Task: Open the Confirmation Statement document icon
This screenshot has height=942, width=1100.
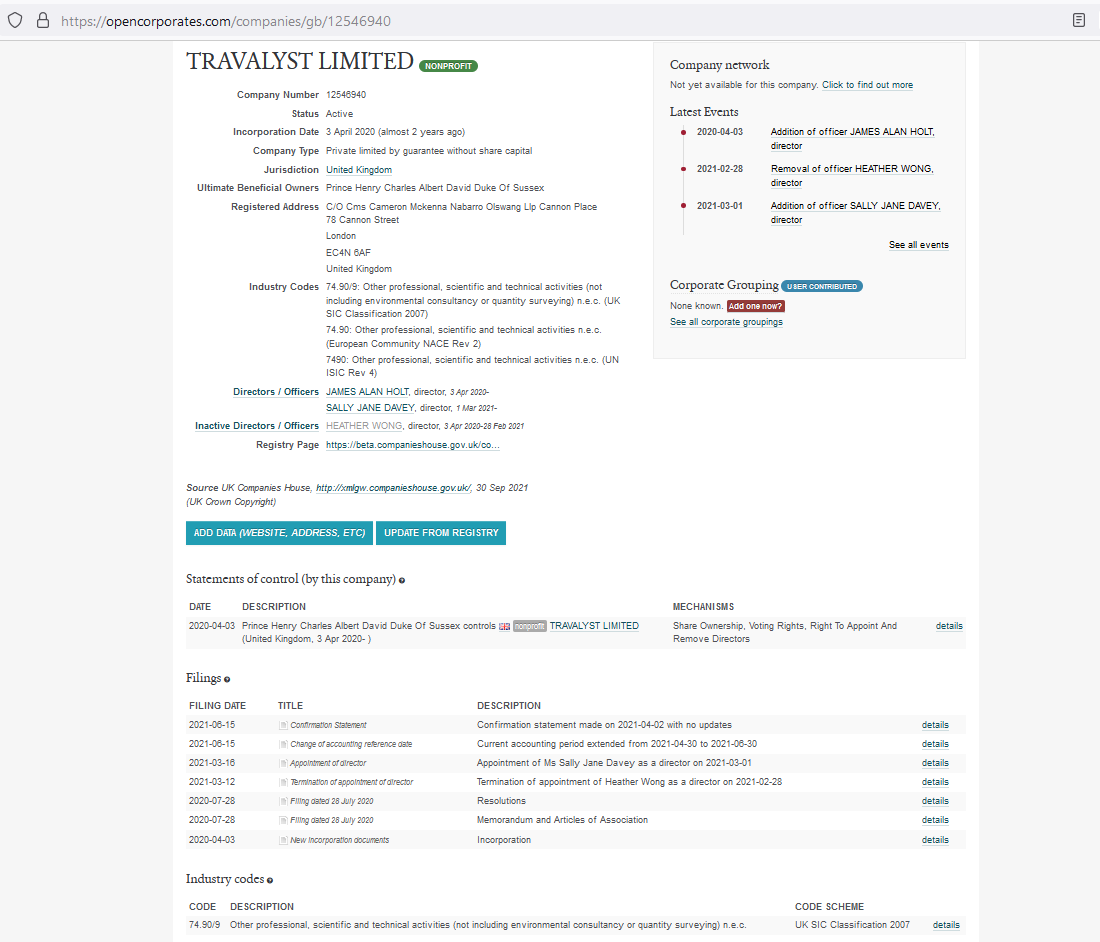Action: coord(283,725)
